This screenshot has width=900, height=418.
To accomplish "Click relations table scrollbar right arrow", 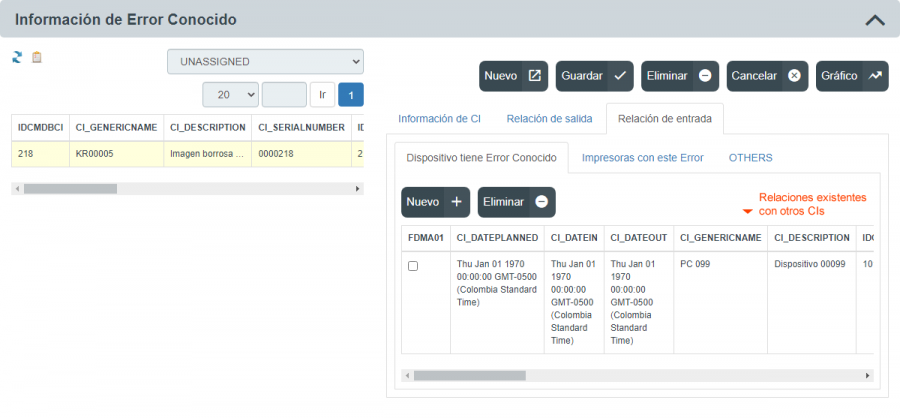I will point(868,376).
